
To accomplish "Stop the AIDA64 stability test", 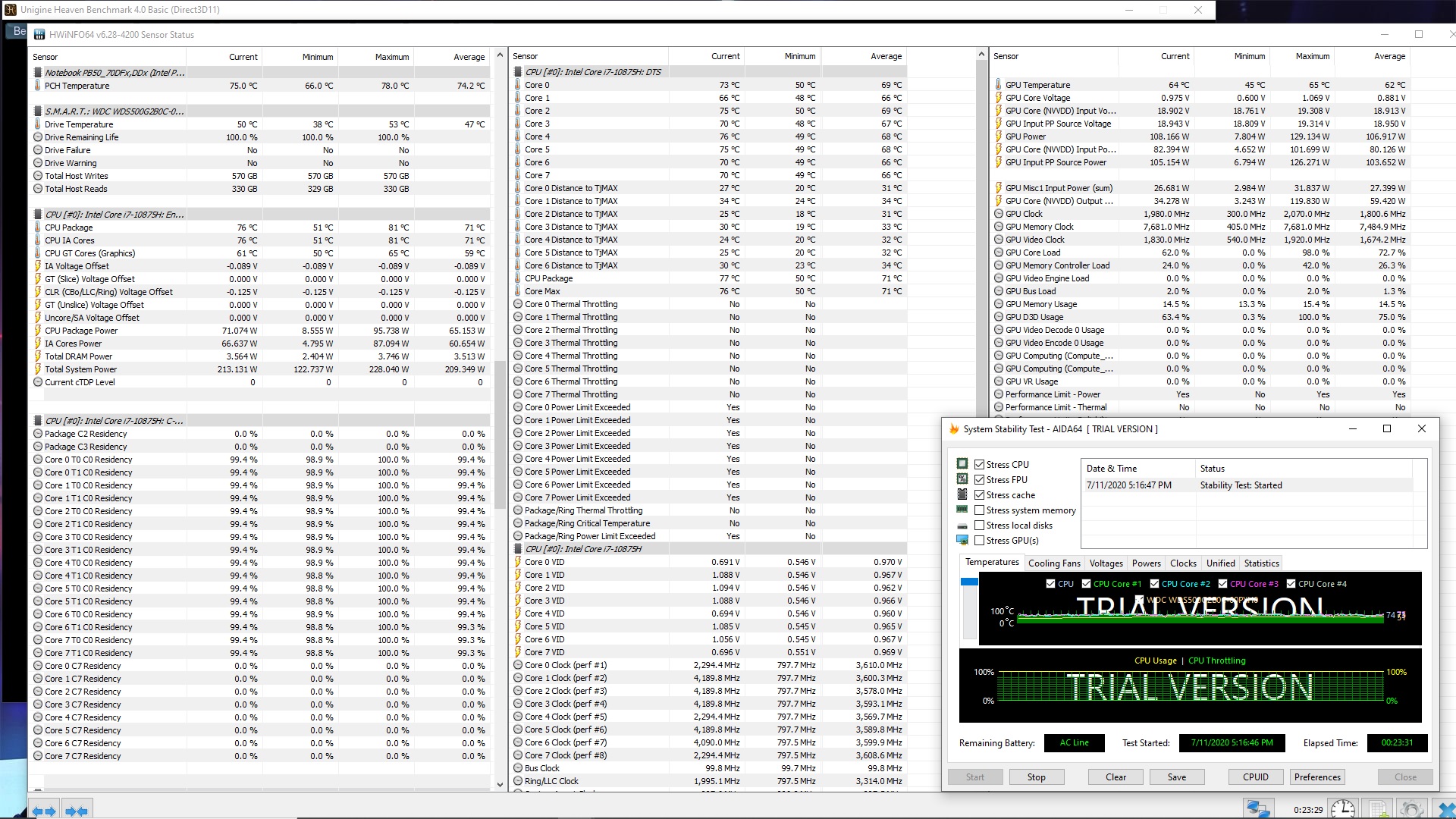I will pyautogui.click(x=1036, y=777).
